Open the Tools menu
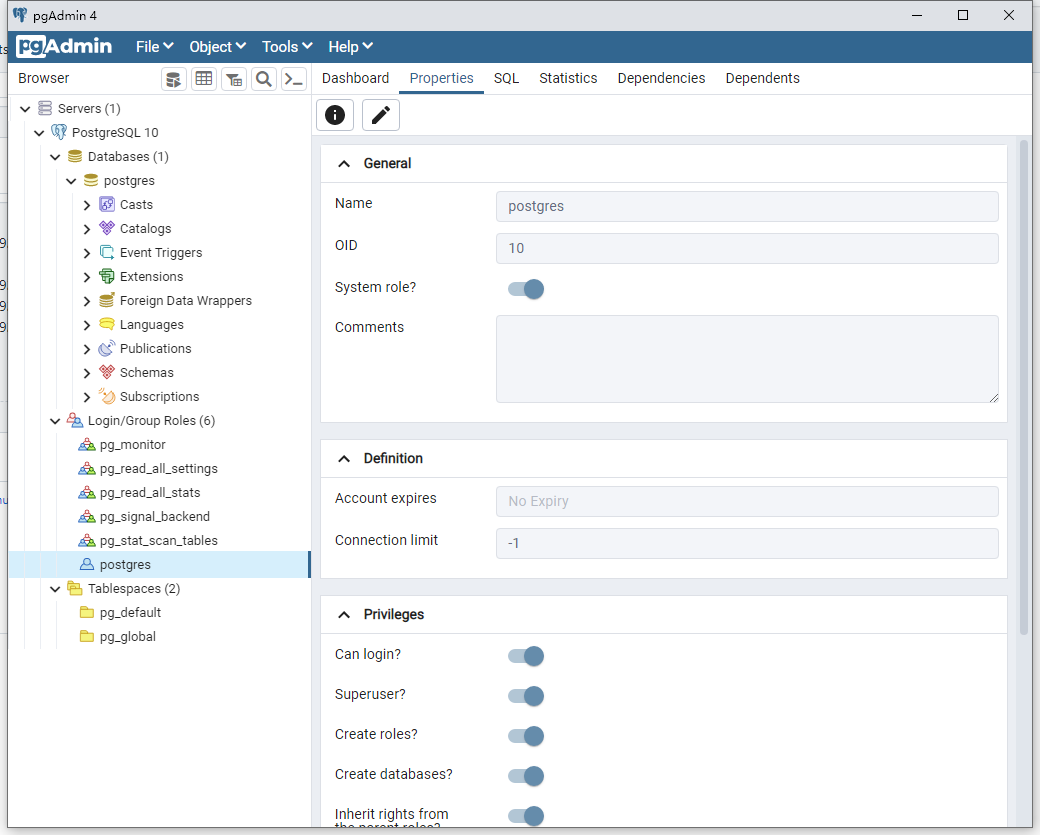1040x835 pixels. (x=287, y=46)
